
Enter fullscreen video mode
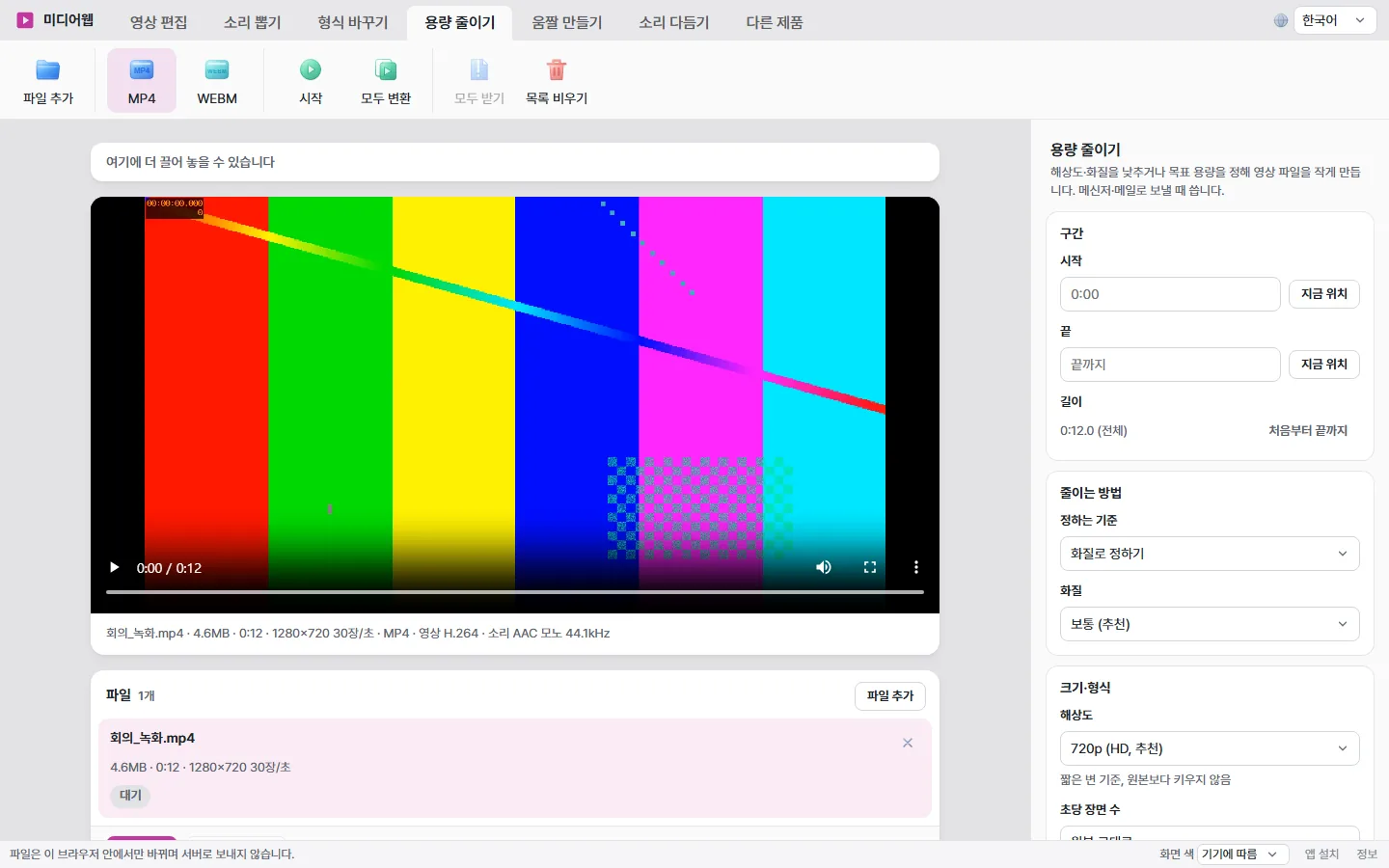[870, 567]
